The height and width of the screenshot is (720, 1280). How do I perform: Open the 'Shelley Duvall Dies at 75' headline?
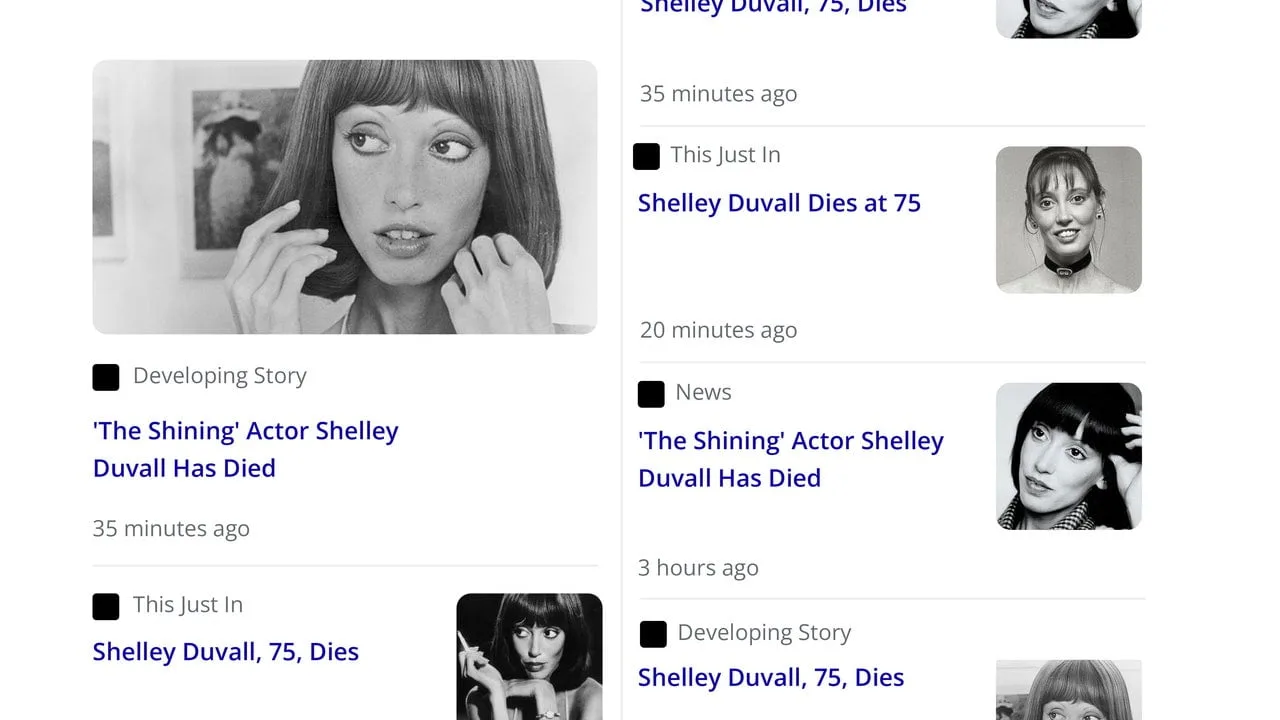point(779,203)
